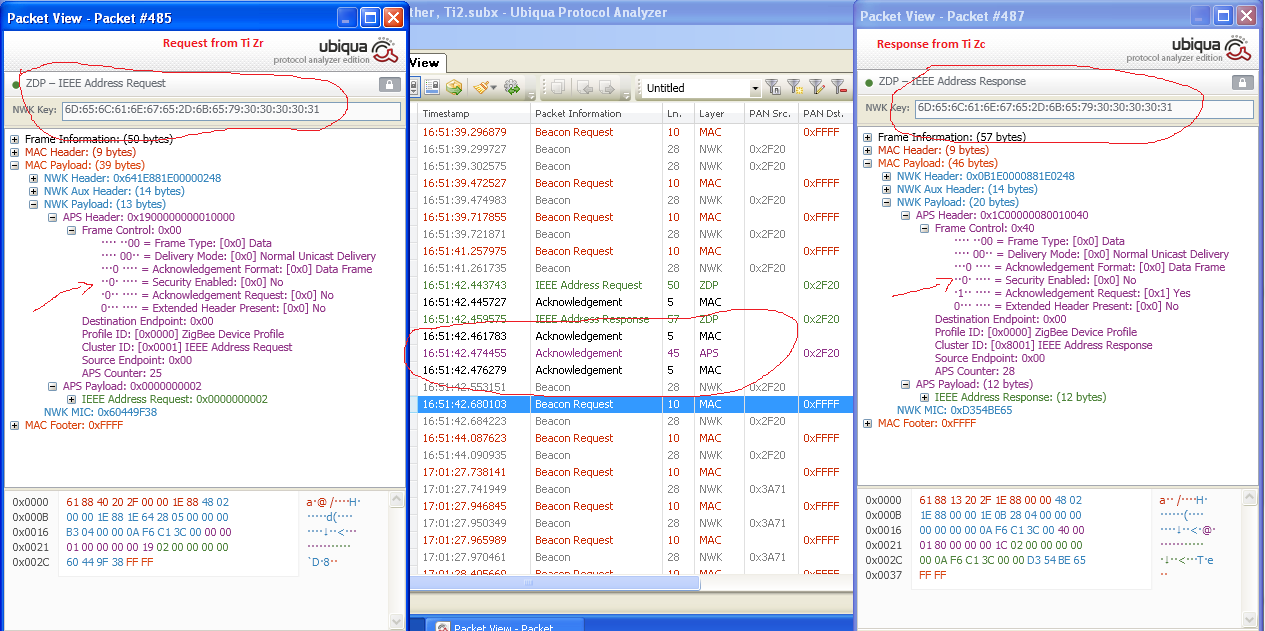The height and width of the screenshot is (631, 1265).
Task: Click the edit filter funnel with pencil
Action: click(x=817, y=88)
